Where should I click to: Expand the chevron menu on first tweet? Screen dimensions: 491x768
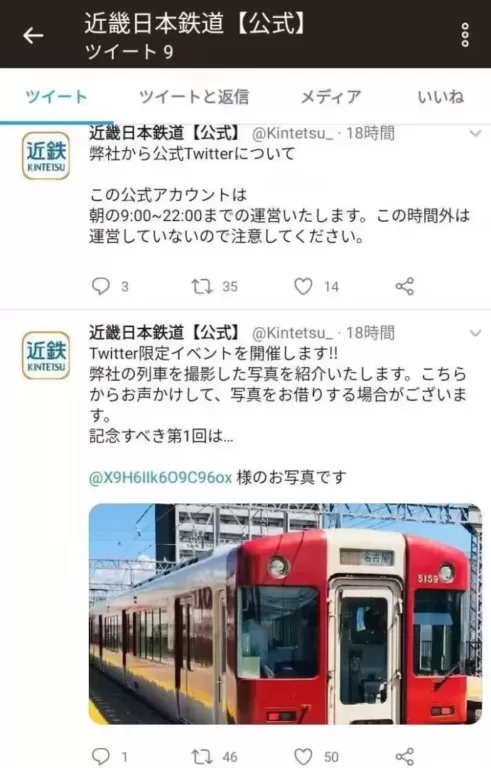[475, 133]
